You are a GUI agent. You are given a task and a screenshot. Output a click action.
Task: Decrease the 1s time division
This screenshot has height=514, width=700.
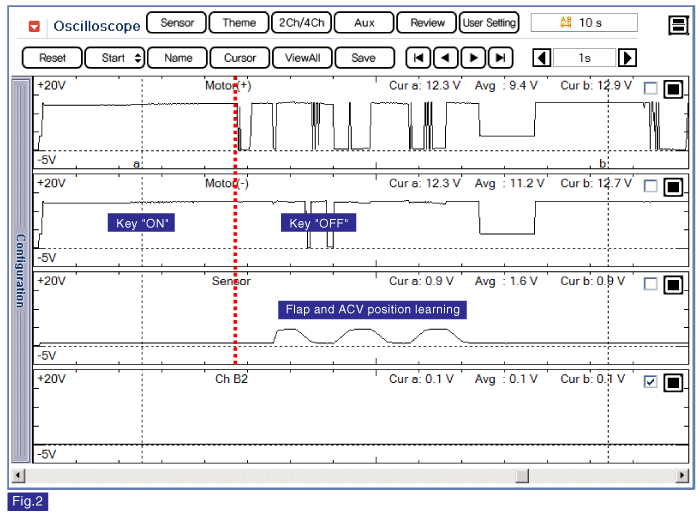[542, 58]
